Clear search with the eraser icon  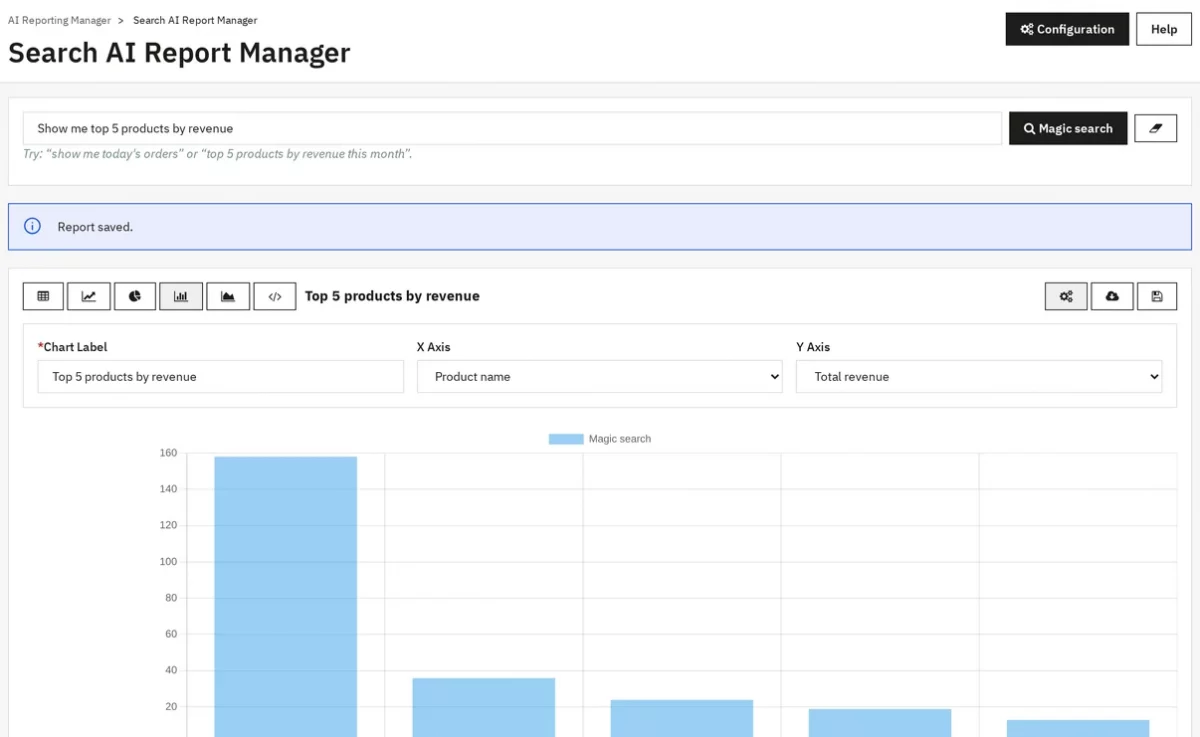point(1155,128)
